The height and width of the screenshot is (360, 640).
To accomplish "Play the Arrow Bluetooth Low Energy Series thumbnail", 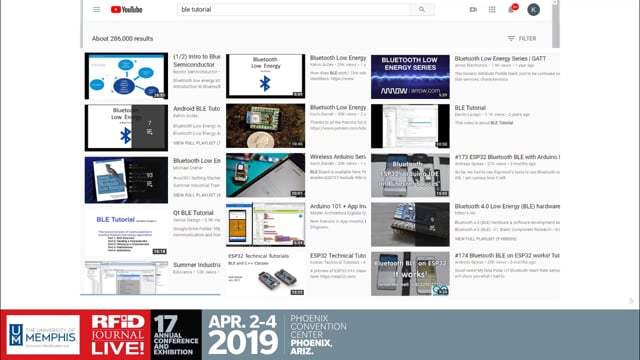I will coord(410,77).
